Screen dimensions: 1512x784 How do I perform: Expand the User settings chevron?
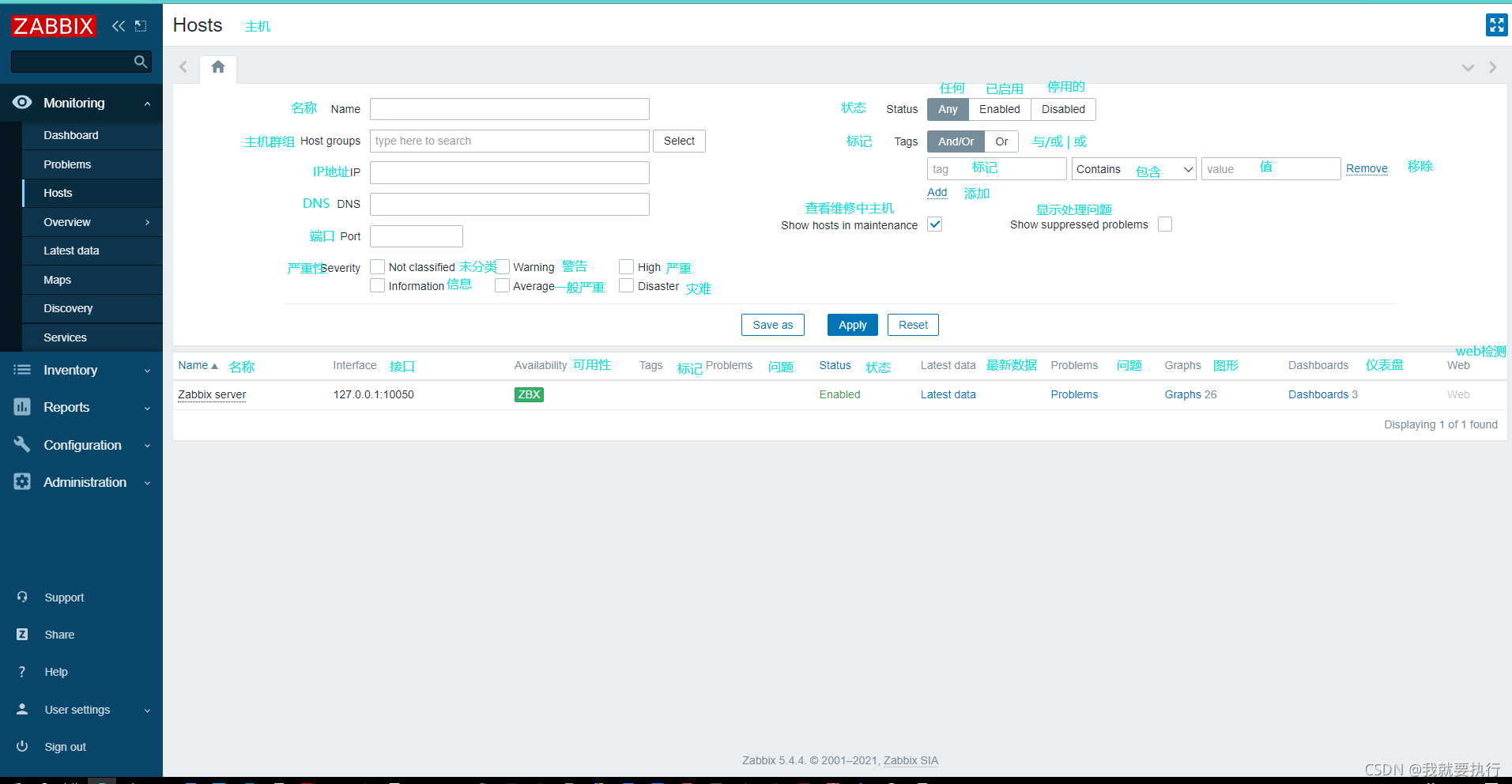click(147, 710)
